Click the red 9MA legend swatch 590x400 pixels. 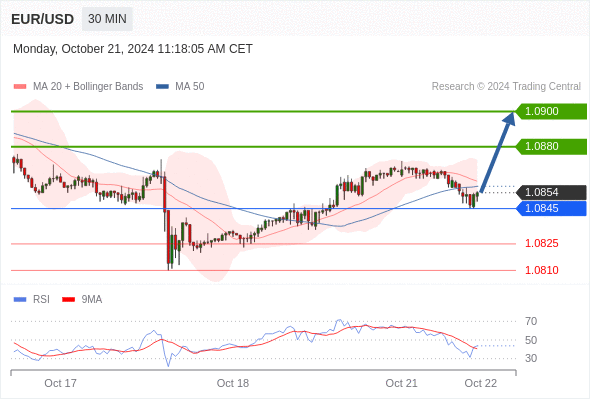pyautogui.click(x=68, y=300)
